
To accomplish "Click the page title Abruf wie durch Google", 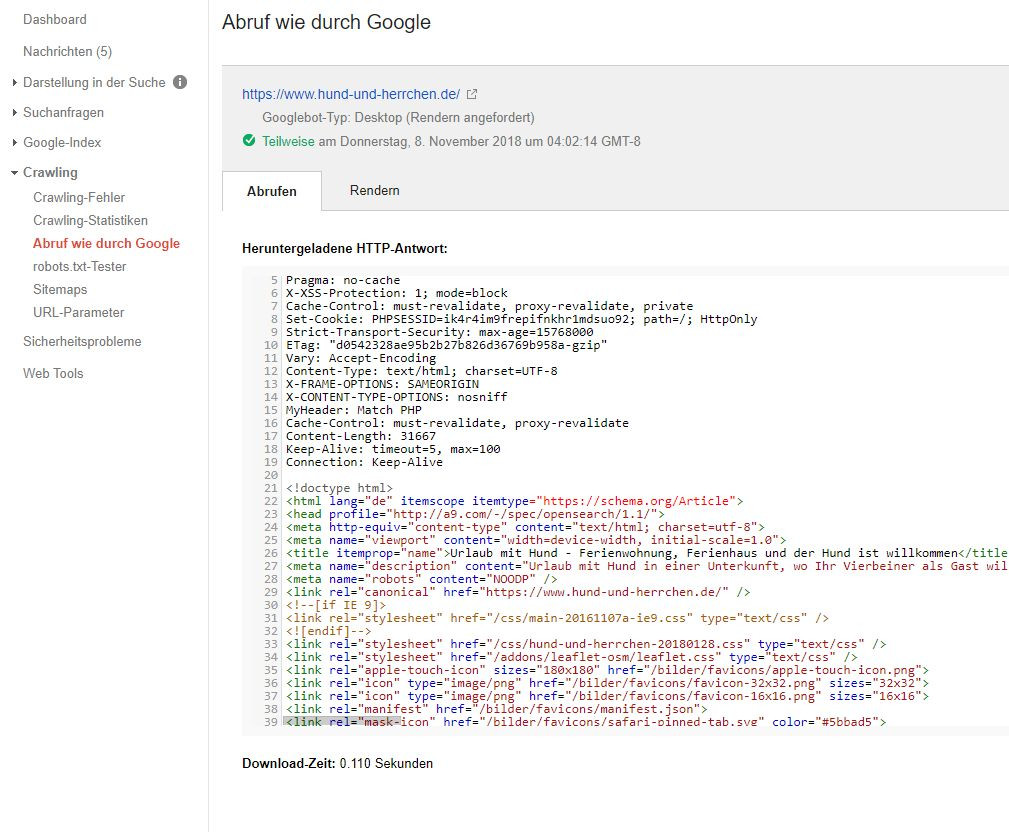I will click(x=326, y=23).
